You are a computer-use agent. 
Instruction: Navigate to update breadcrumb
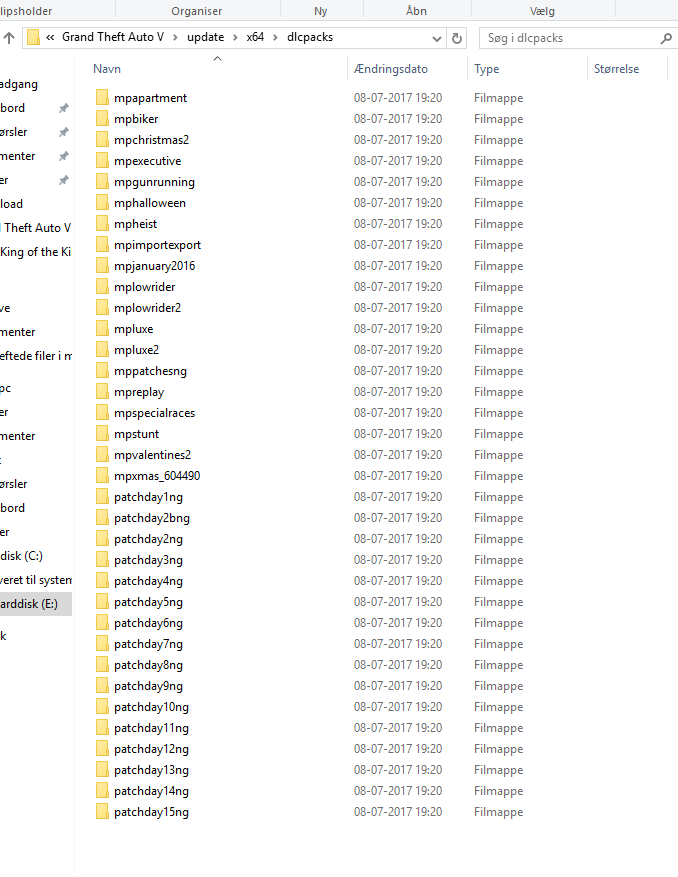[x=205, y=37]
